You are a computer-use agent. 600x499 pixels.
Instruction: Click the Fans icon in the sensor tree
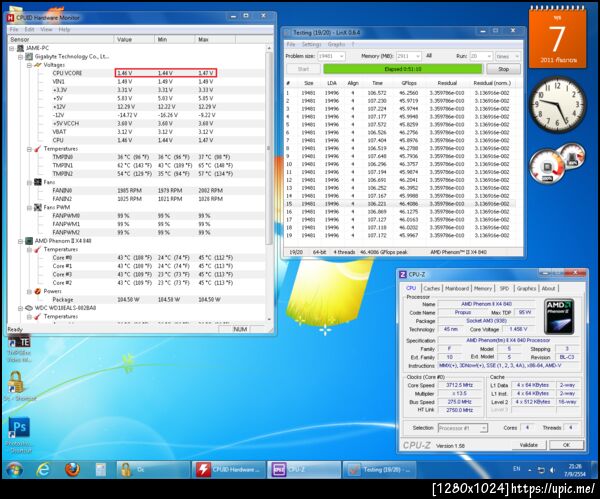[x=38, y=182]
